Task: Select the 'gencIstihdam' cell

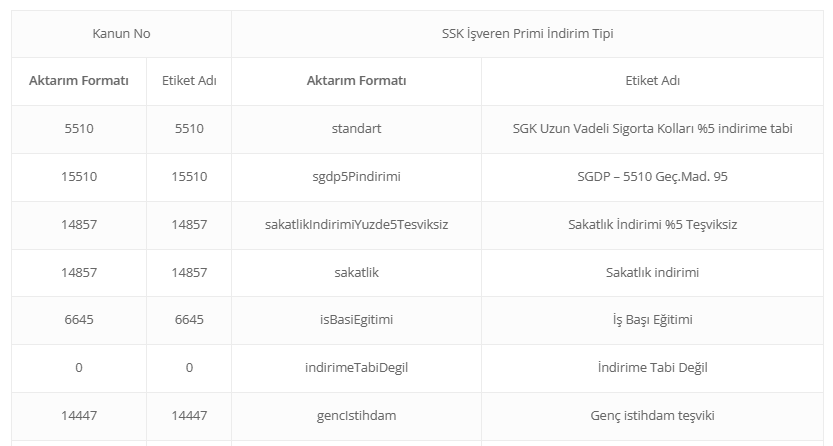Action: point(356,415)
